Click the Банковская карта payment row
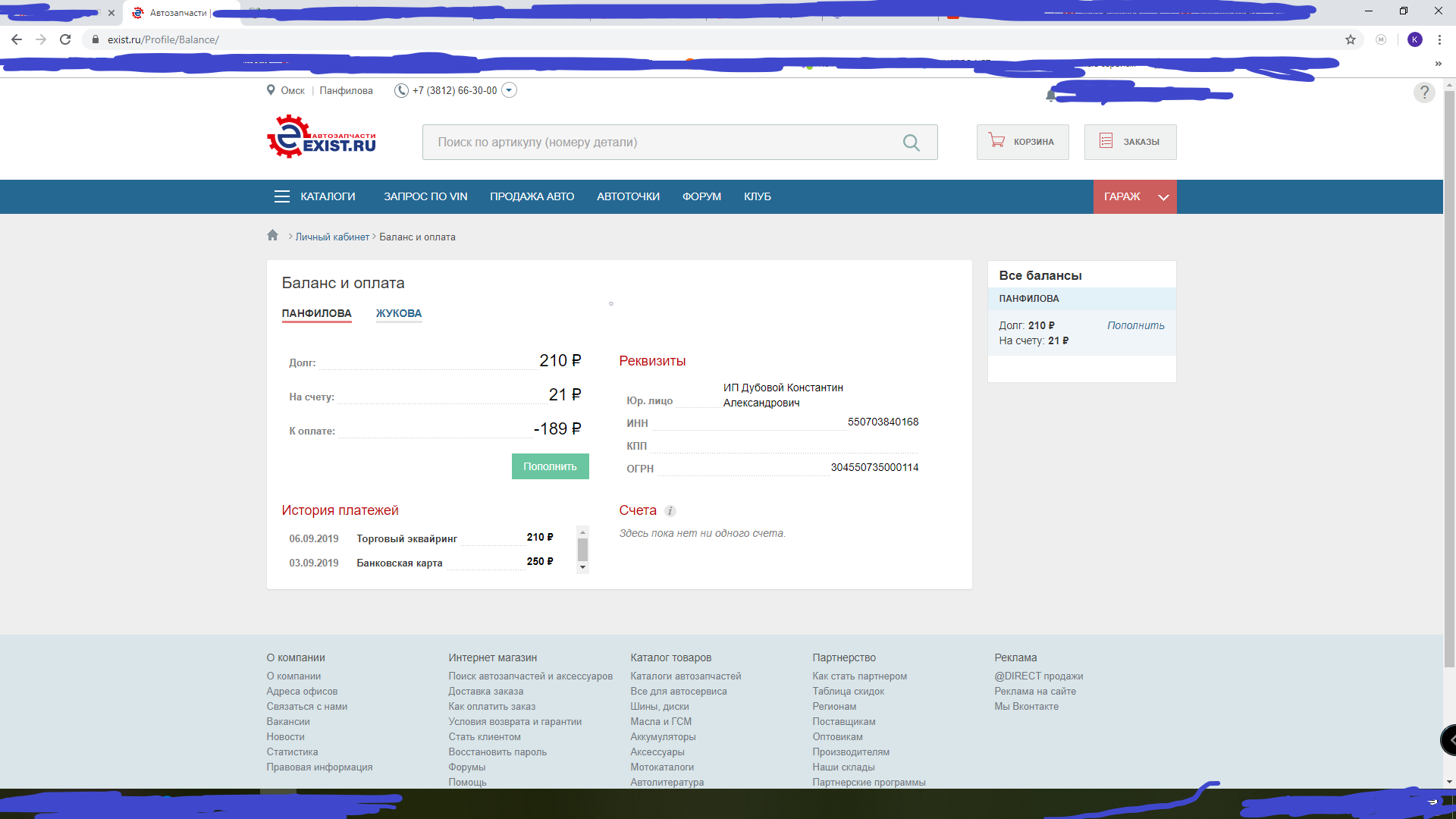 point(421,563)
